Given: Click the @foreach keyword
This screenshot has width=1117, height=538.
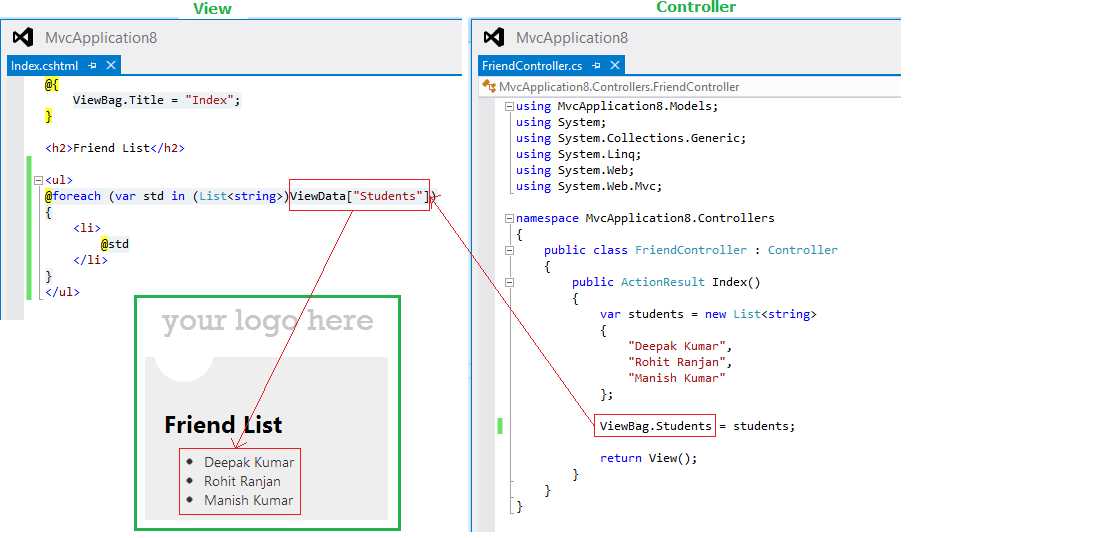Looking at the screenshot, I should pos(73,196).
